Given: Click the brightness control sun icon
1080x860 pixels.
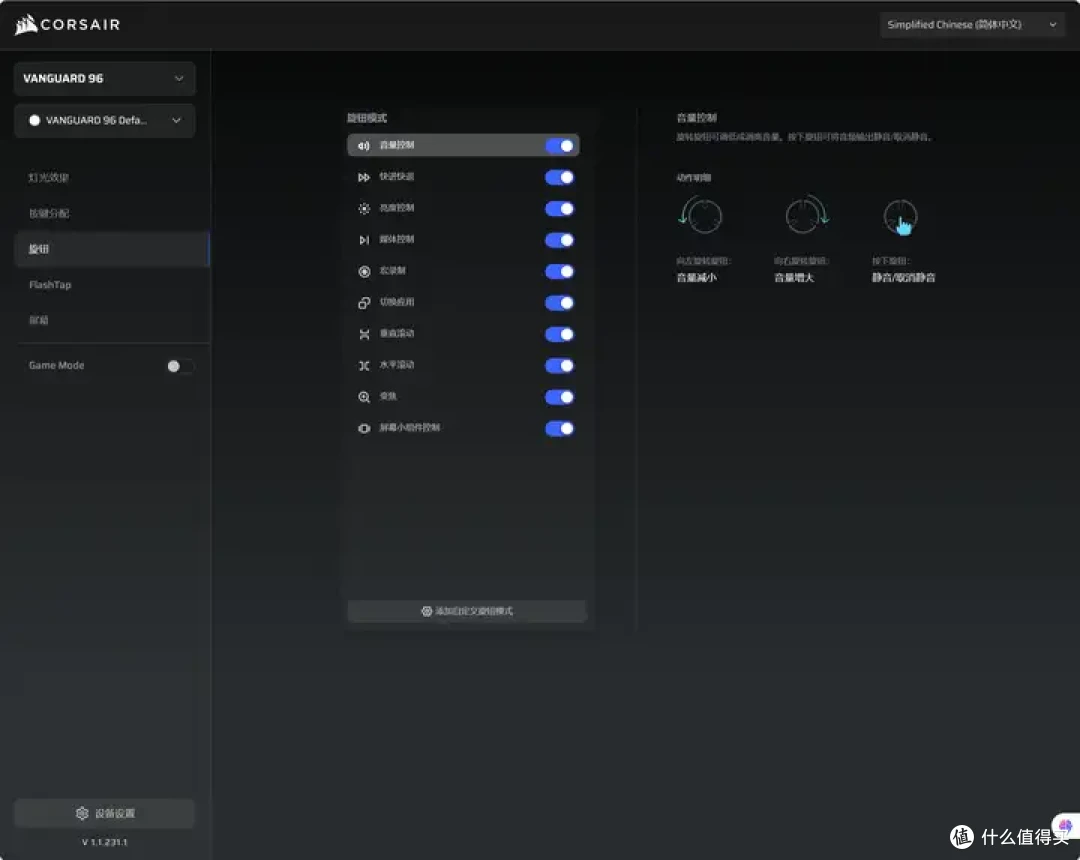Looking at the screenshot, I should tap(364, 209).
